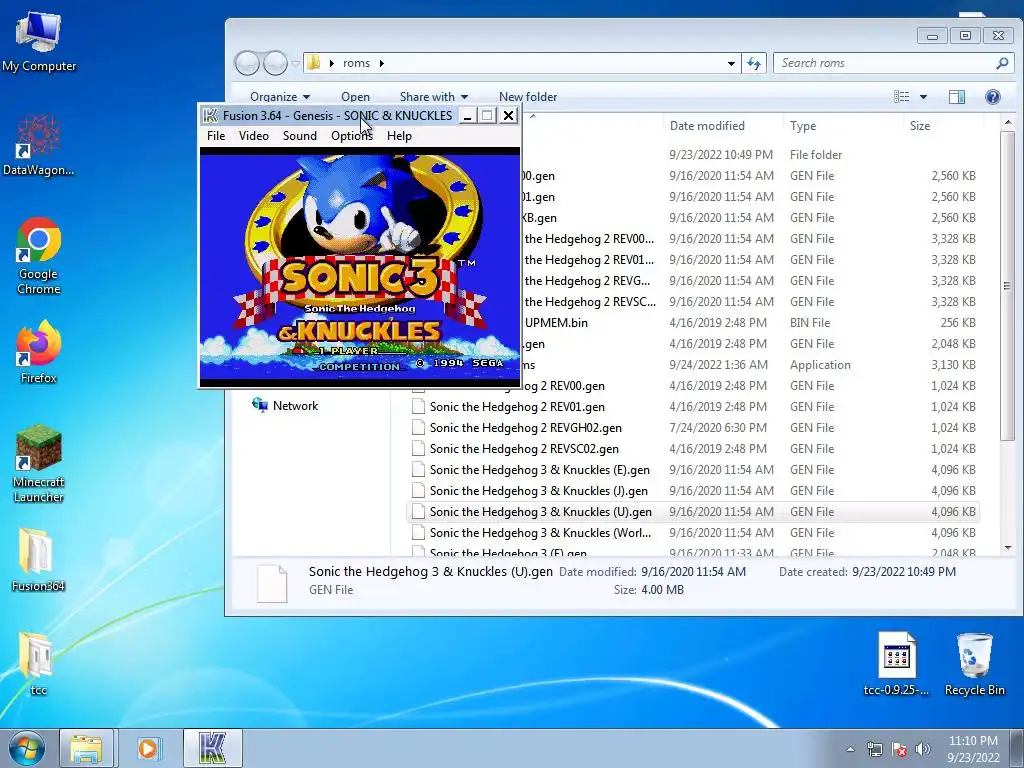Click the roms breadcrumb in address bar
This screenshot has height=768, width=1024.
356,63
